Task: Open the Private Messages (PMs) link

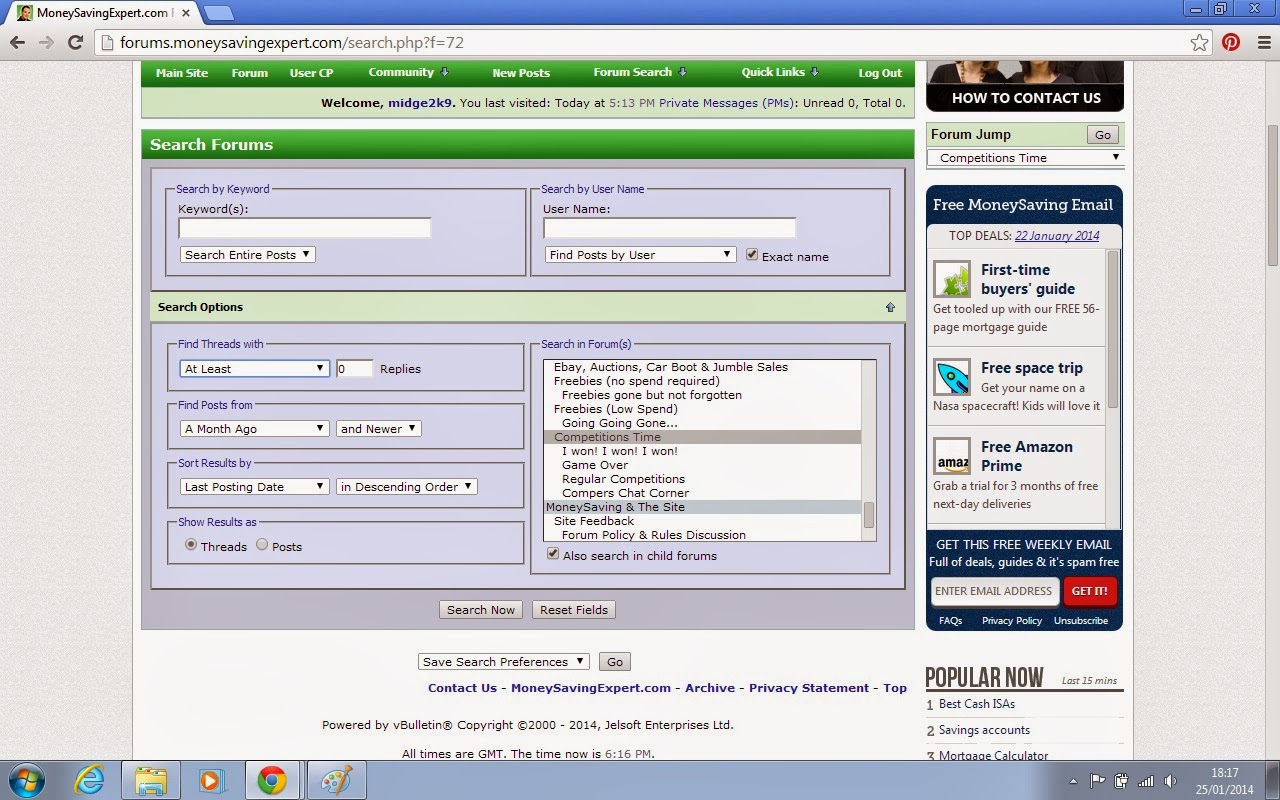Action: click(726, 103)
